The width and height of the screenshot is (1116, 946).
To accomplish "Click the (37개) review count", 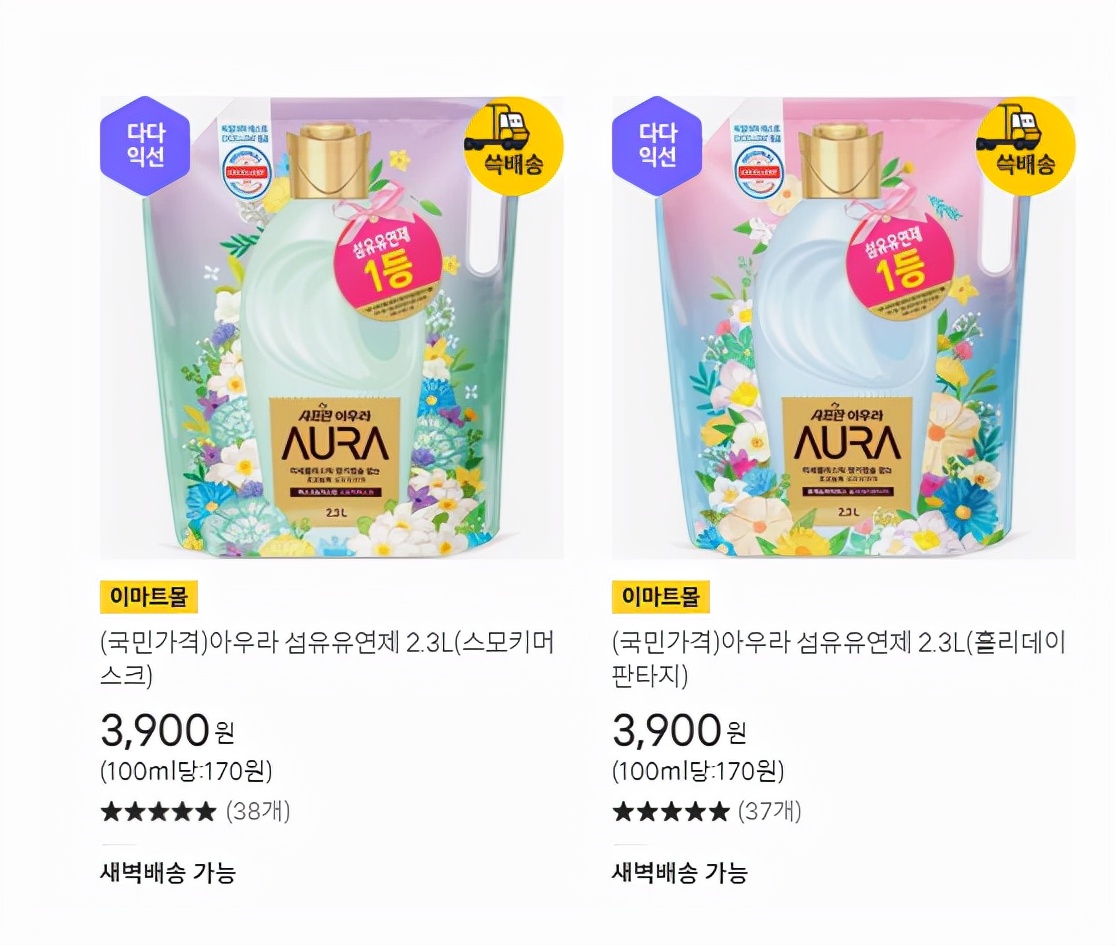I will (770, 811).
